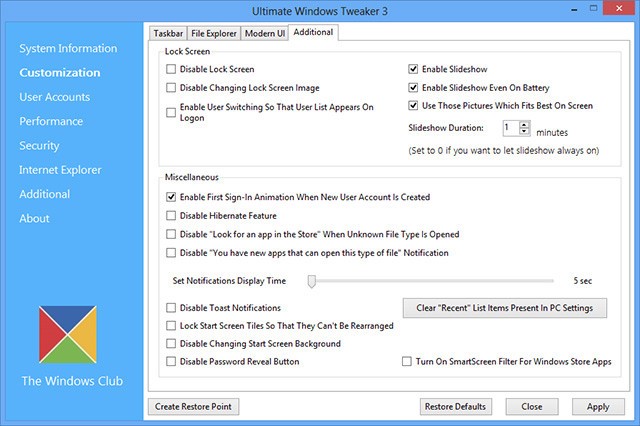This screenshot has height=426, width=640.
Task: Open Security section in sidebar
Action: (39, 146)
